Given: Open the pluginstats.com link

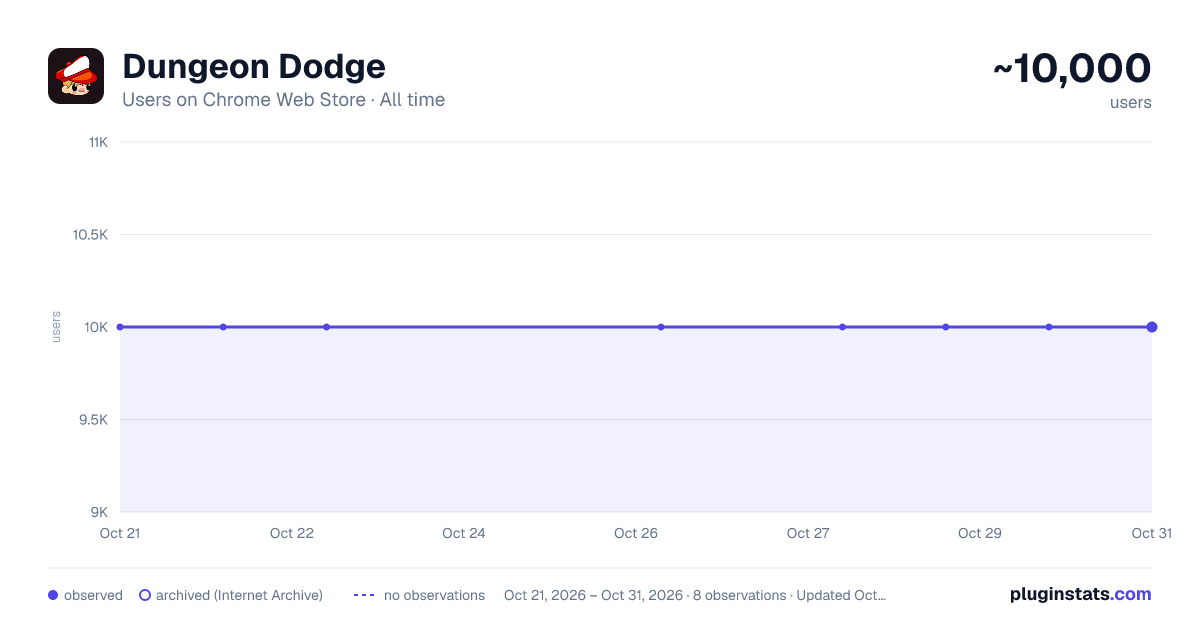Looking at the screenshot, I should (1081, 594).
